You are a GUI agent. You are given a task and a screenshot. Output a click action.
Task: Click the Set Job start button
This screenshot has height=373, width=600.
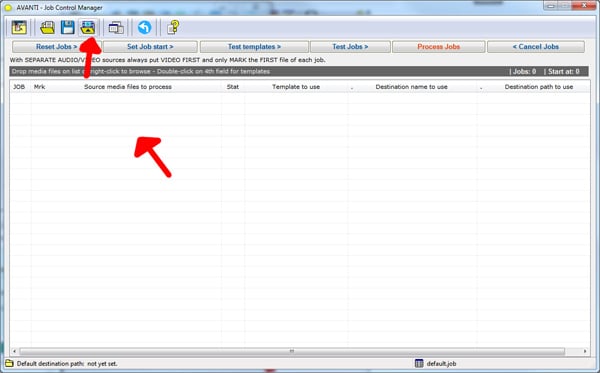point(150,47)
